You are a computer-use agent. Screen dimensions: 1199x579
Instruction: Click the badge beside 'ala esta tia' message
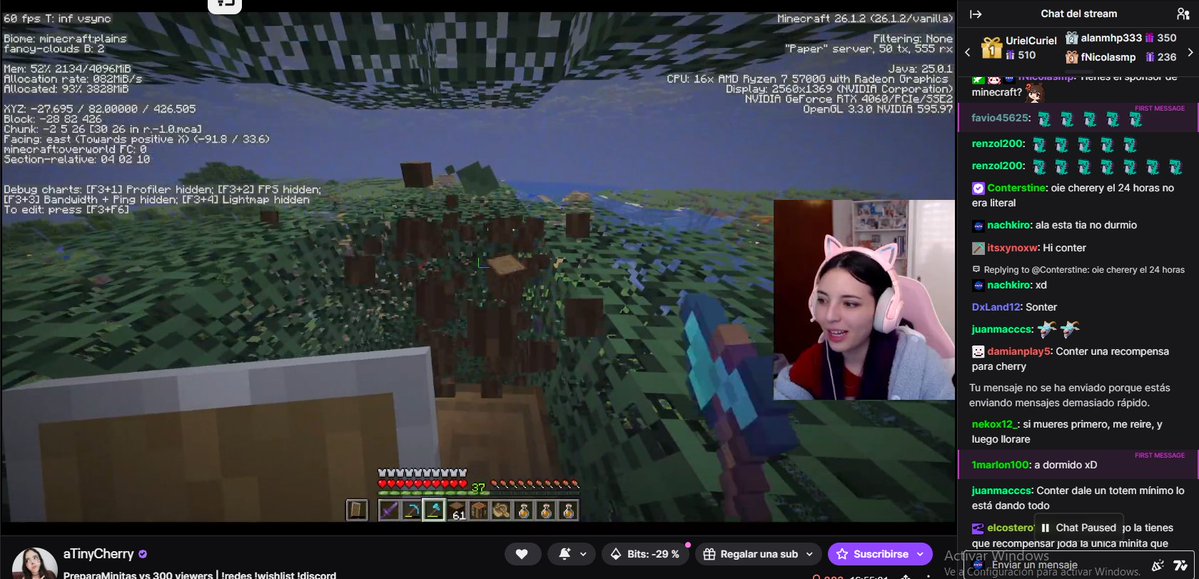[978, 226]
